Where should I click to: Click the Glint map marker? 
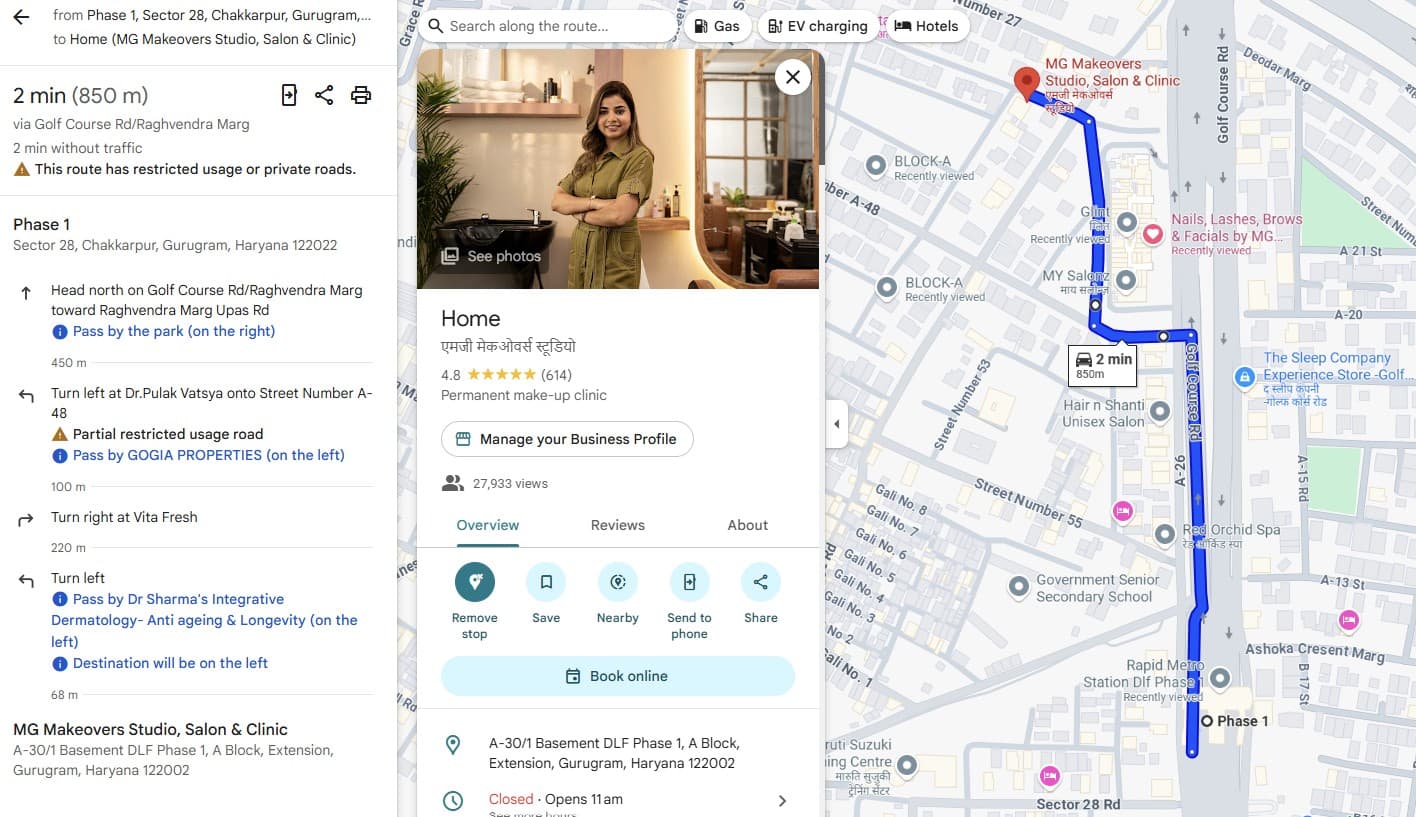[1127, 223]
